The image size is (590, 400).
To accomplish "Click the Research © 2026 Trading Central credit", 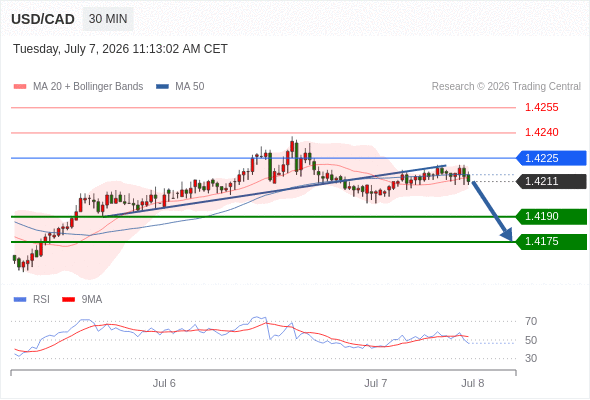I will tap(506, 87).
